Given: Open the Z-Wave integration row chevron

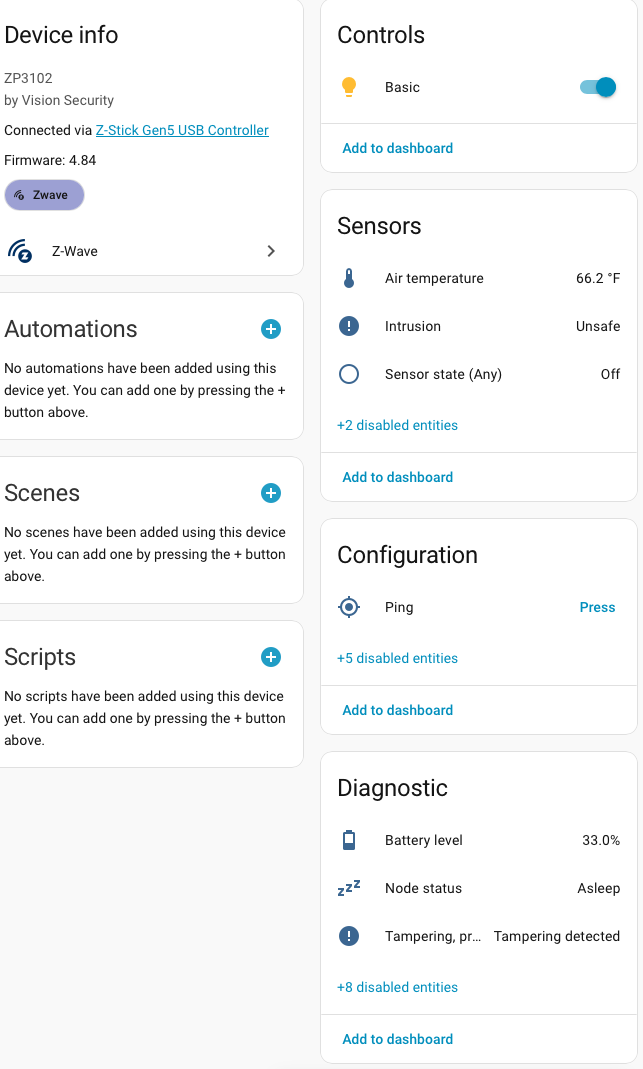Looking at the screenshot, I should pos(271,251).
